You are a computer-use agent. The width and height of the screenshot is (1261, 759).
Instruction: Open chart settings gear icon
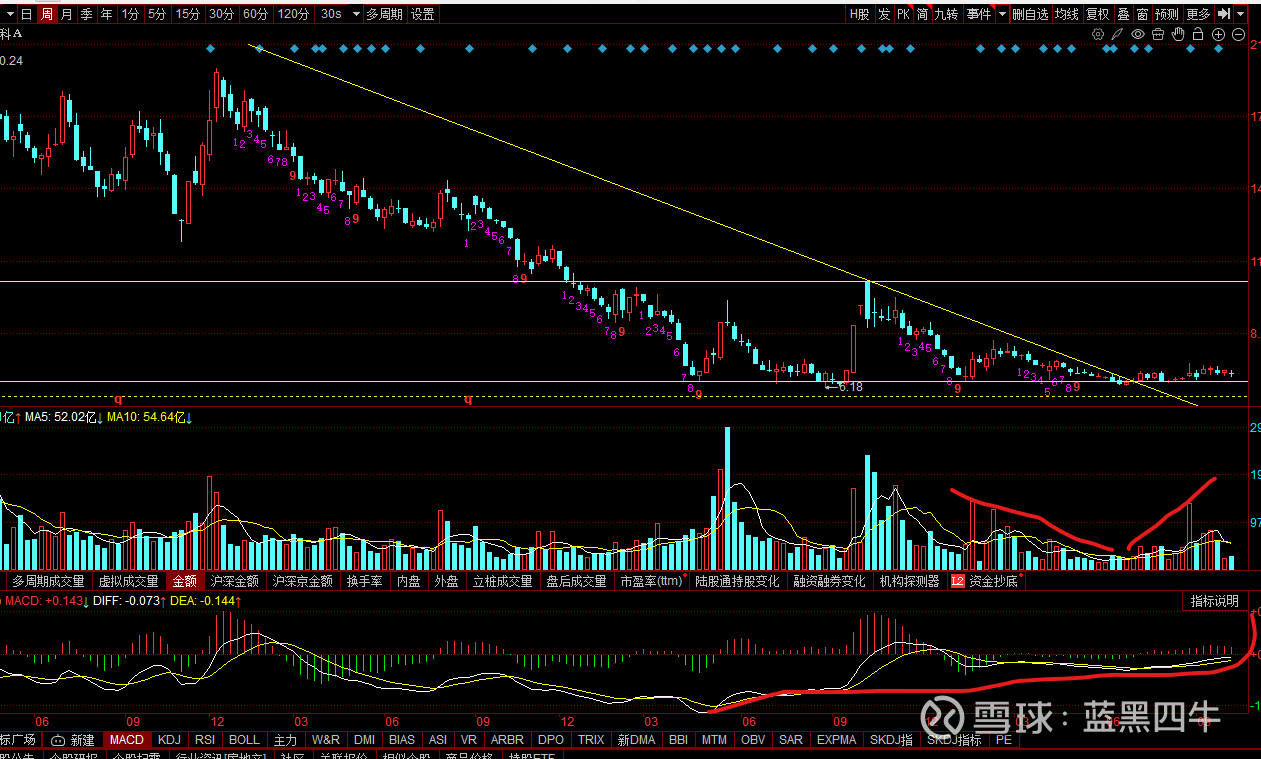pyautogui.click(x=1098, y=34)
